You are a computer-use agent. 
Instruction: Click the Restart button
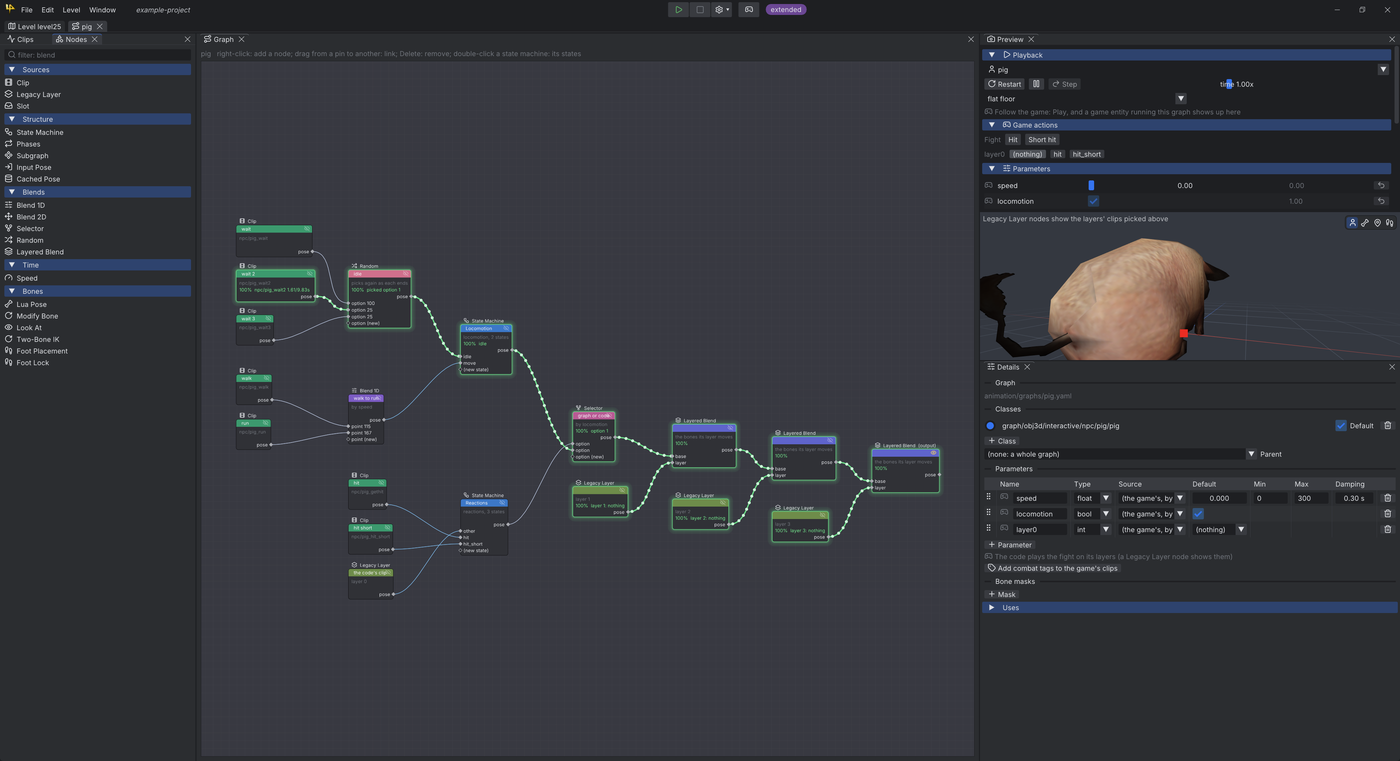pos(1005,84)
